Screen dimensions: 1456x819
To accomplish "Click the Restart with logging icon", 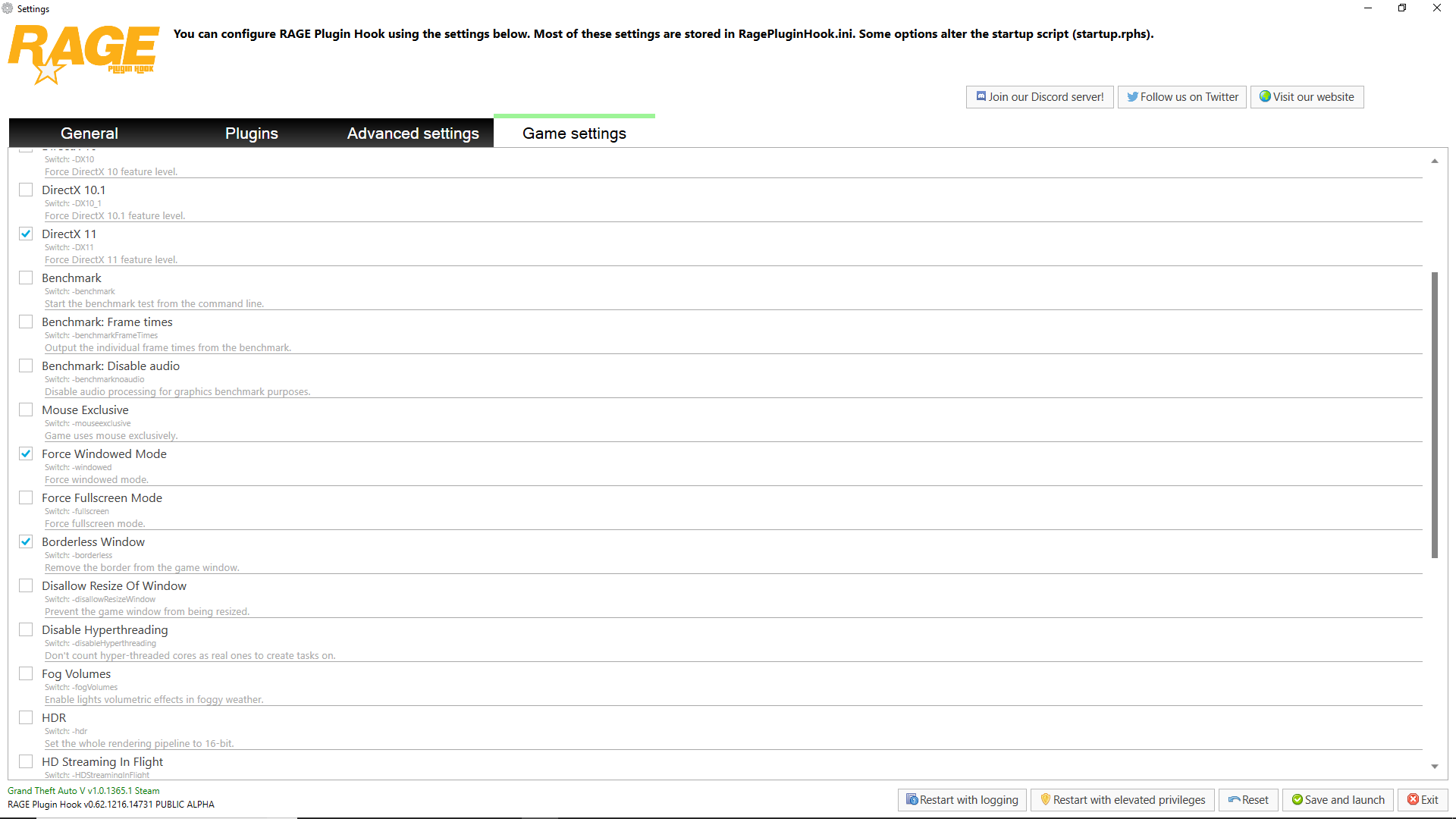I will click(x=912, y=799).
